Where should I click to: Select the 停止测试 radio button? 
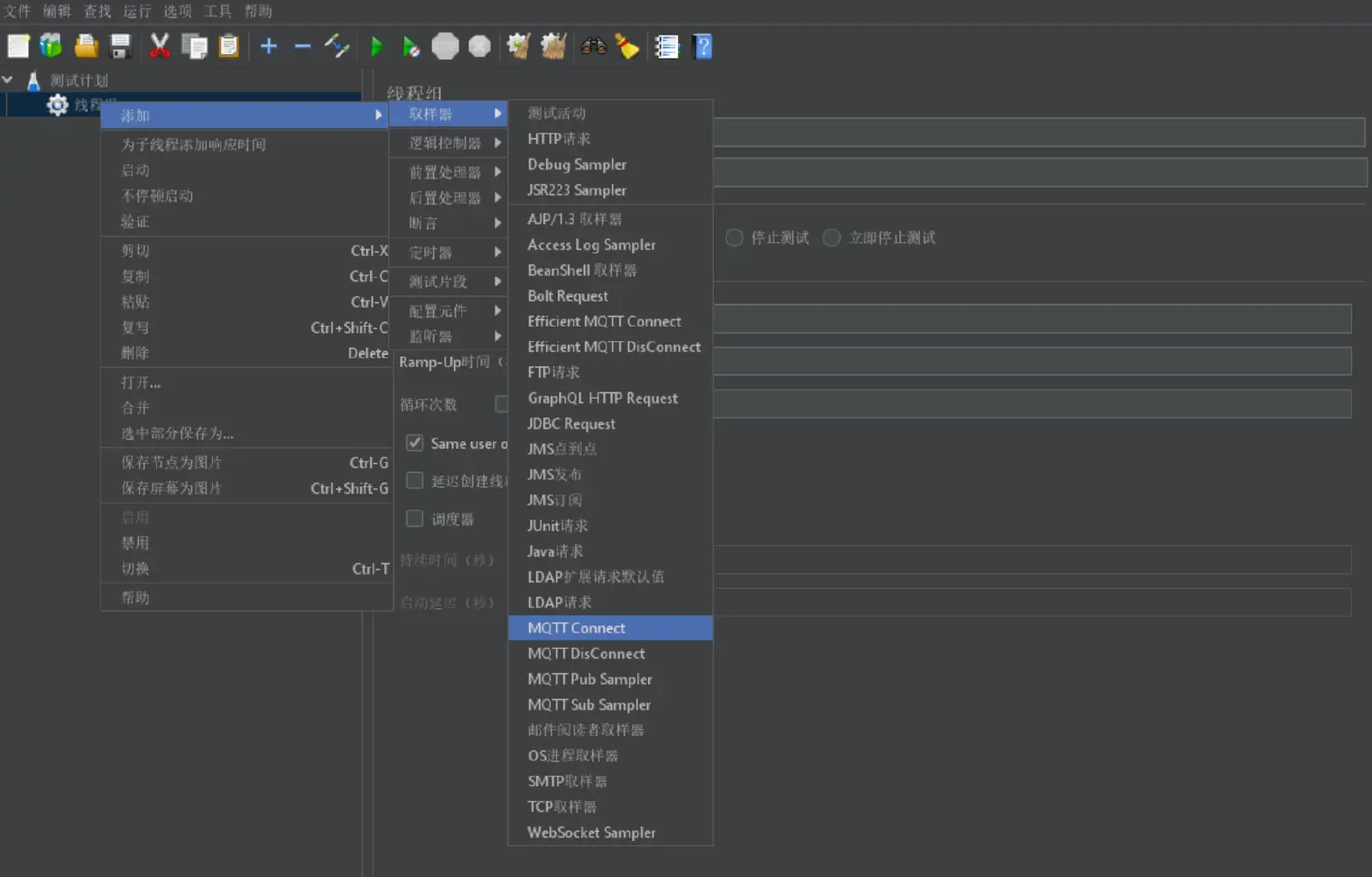pos(734,237)
